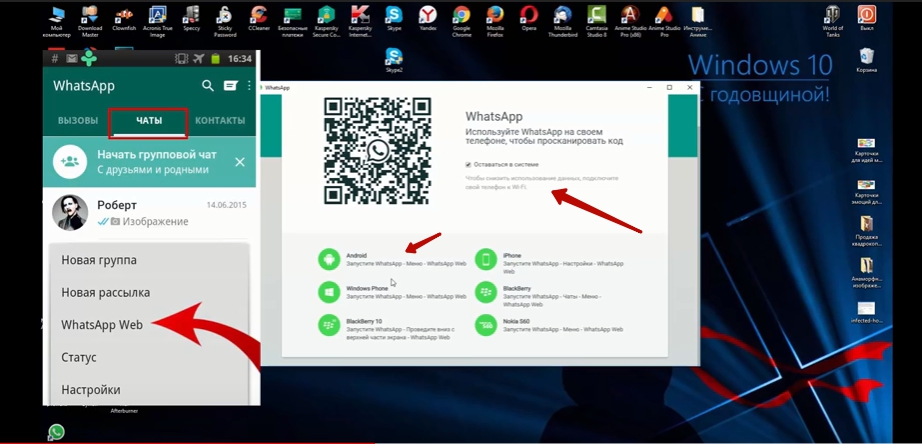This screenshot has width=922, height=444.
Task: Open Kaspersky Internet Security shortcut
Action: (360, 21)
